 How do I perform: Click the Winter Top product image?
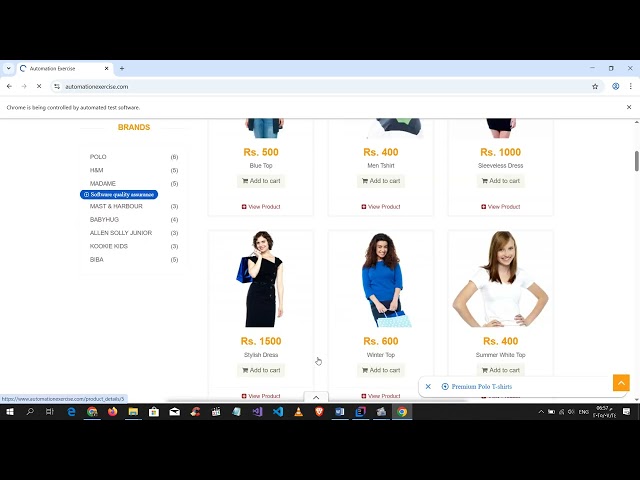(x=381, y=280)
